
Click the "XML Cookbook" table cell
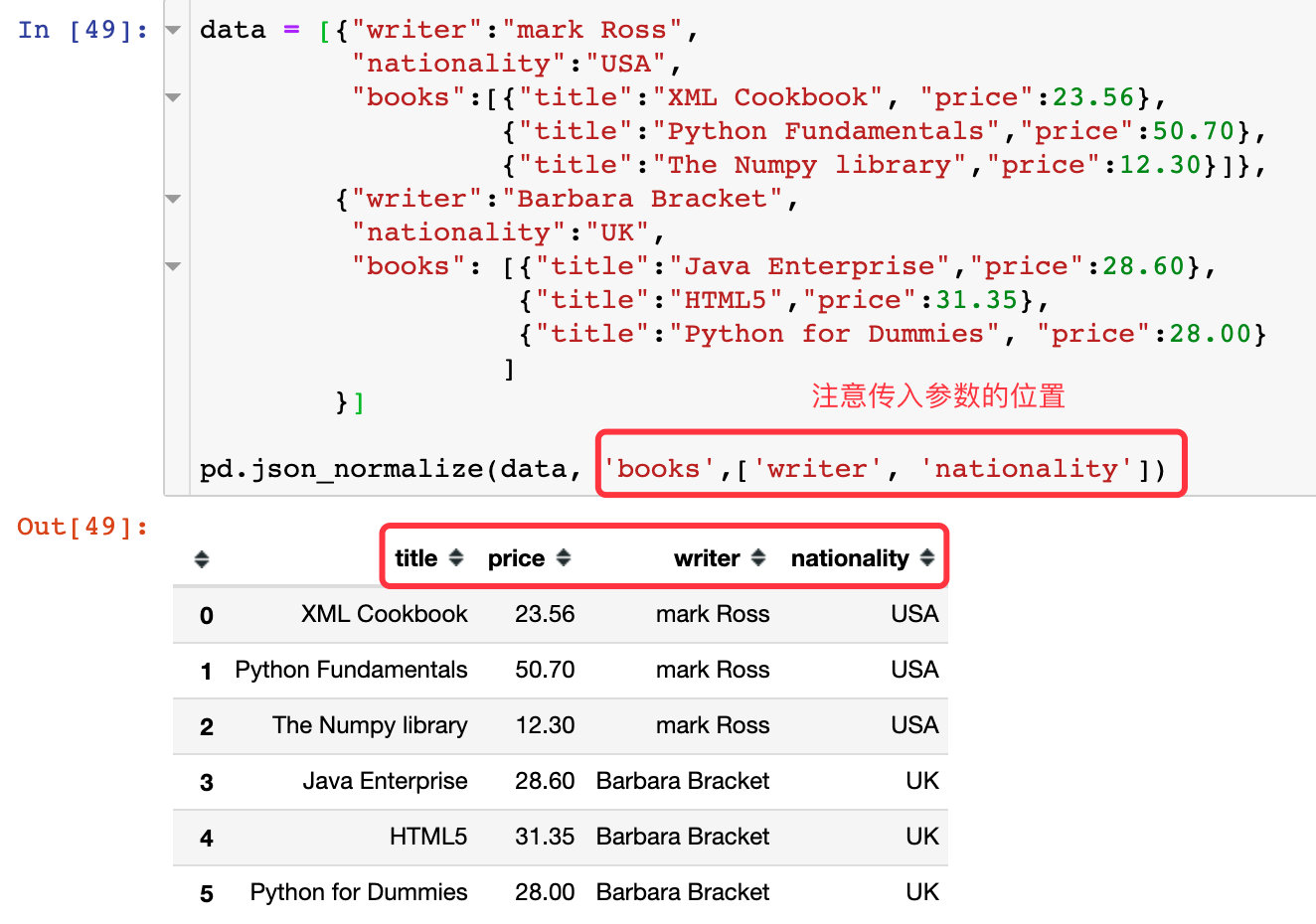385,614
